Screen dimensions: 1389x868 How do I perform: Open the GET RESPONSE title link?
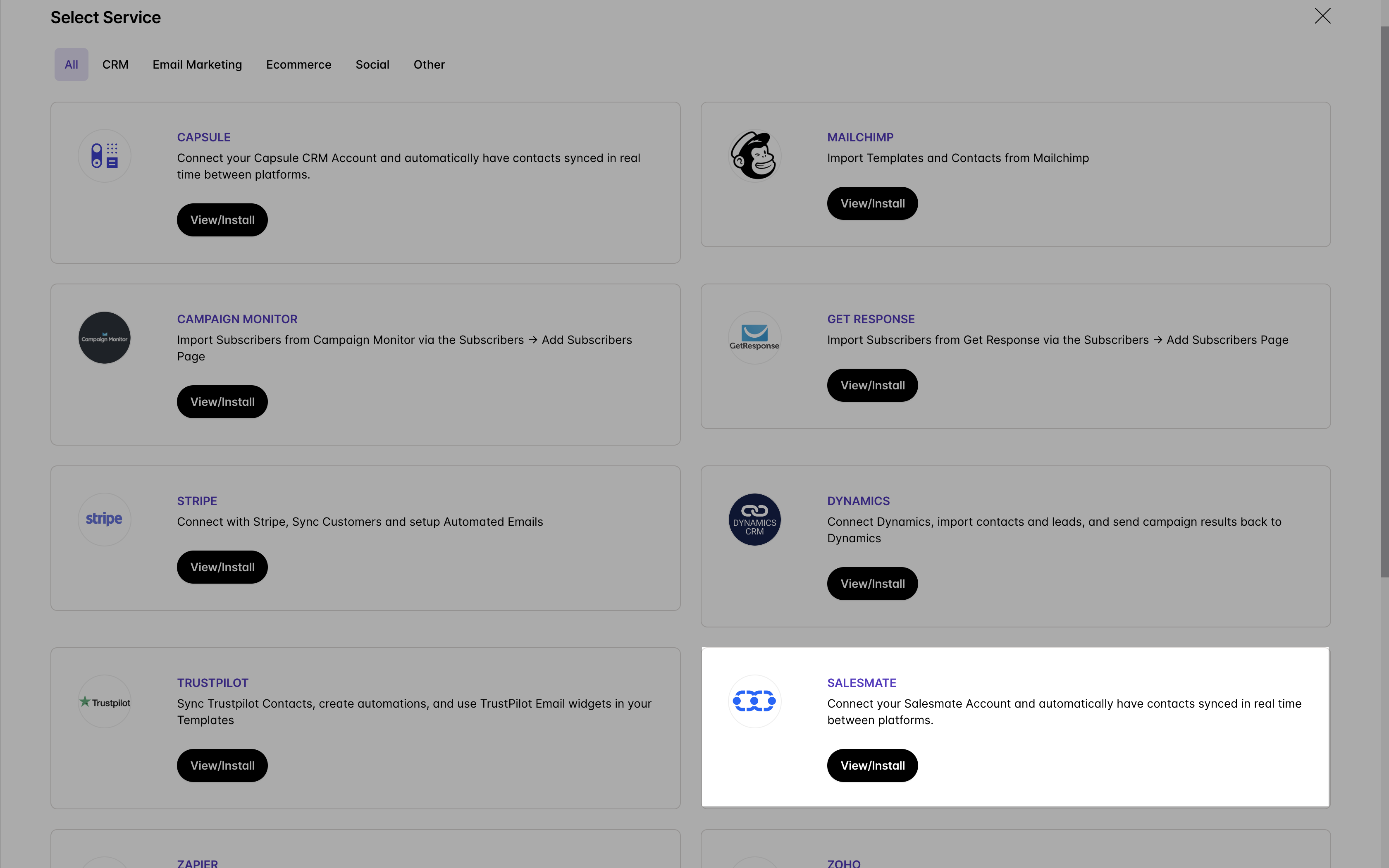tap(871, 319)
